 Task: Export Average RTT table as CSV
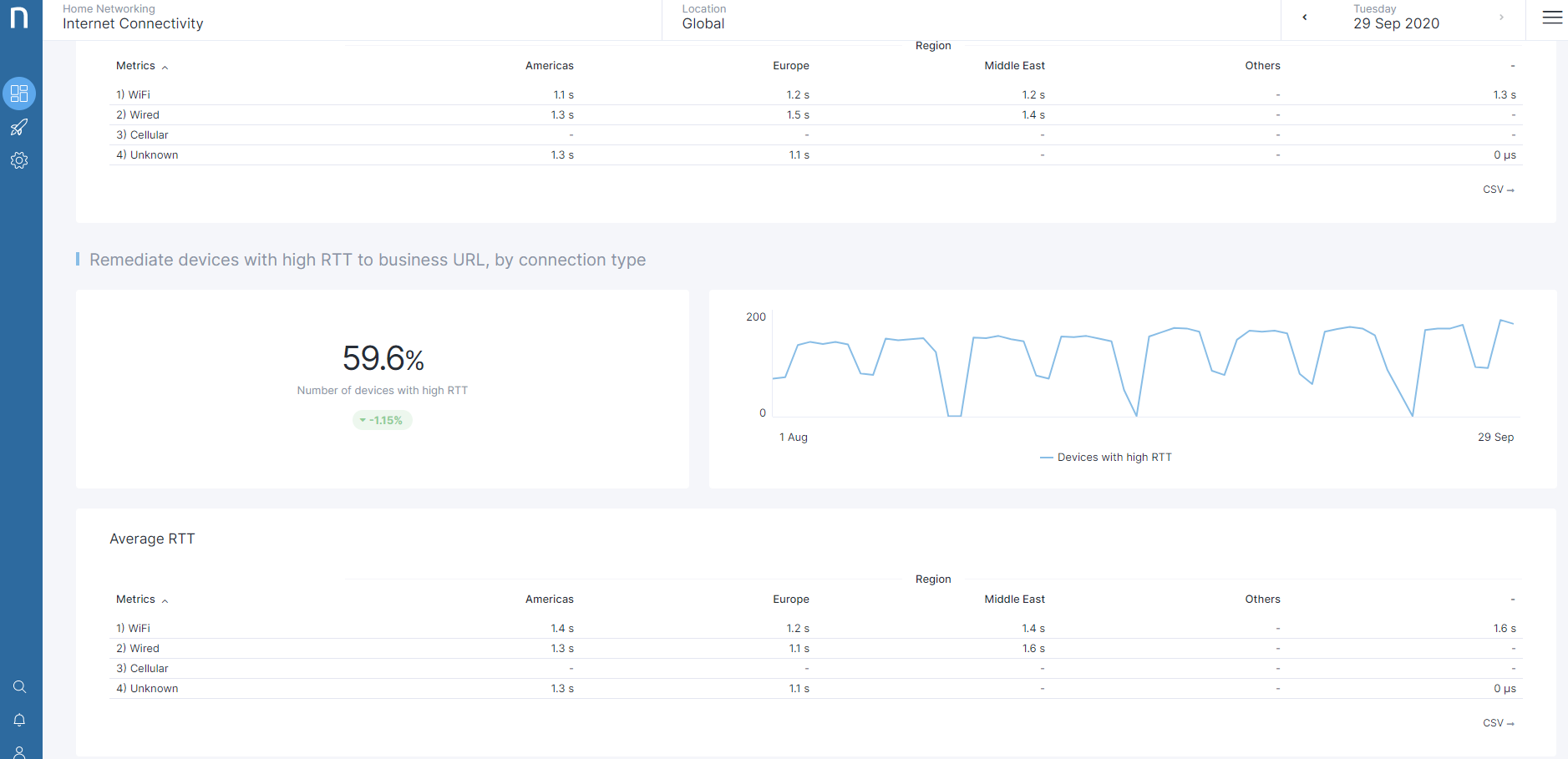click(x=1498, y=723)
